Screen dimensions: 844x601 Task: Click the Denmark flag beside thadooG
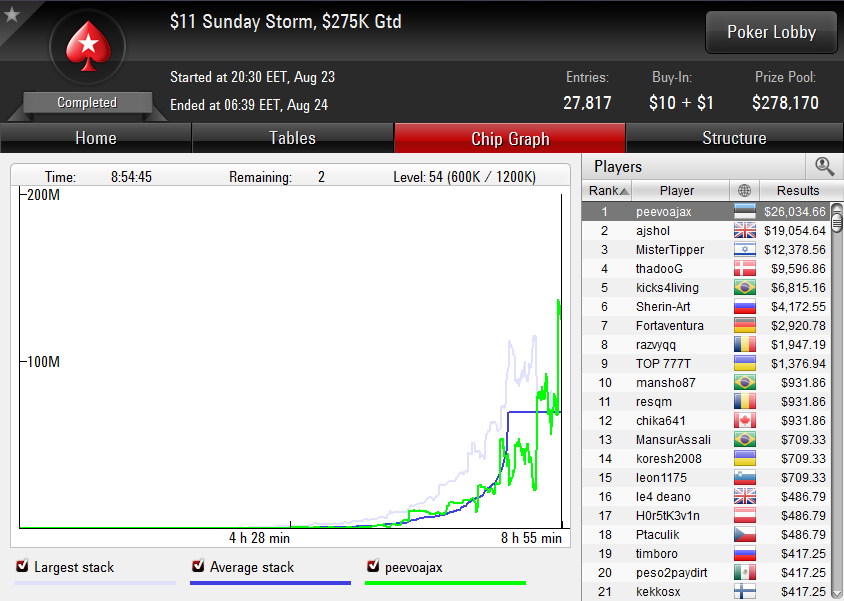[745, 268]
